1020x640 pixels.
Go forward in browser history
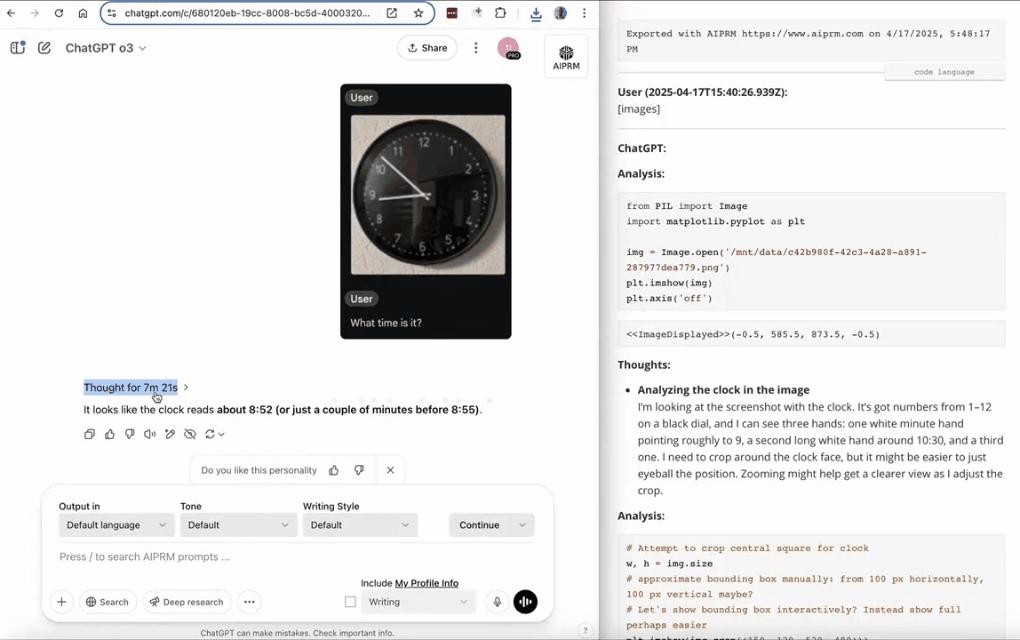pyautogui.click(x=34, y=13)
